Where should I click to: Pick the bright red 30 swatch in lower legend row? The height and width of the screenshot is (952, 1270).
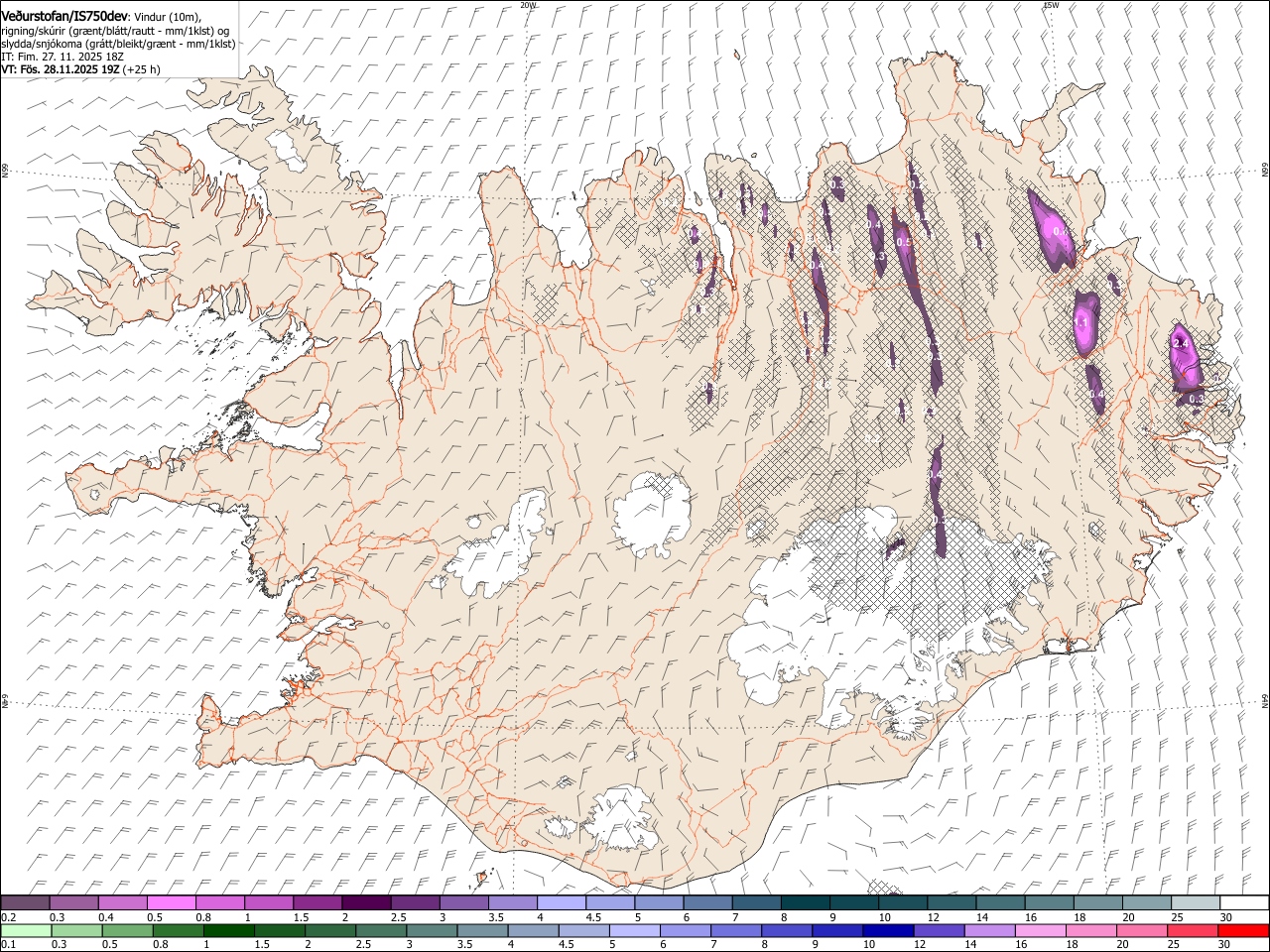[1243, 931]
